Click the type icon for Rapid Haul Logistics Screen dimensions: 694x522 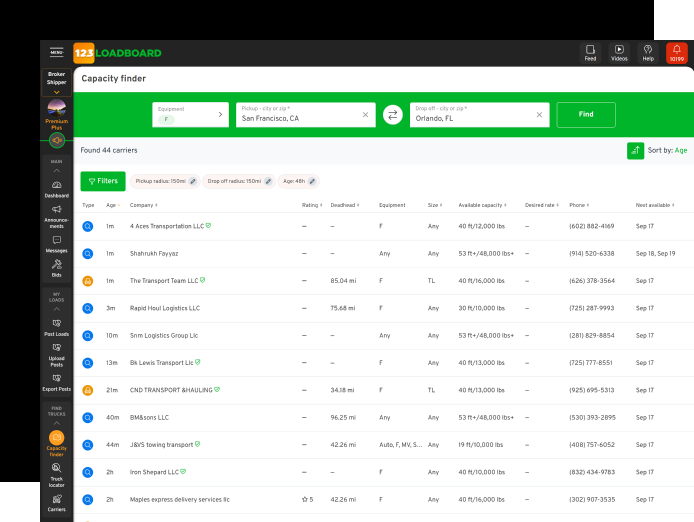pos(88,308)
